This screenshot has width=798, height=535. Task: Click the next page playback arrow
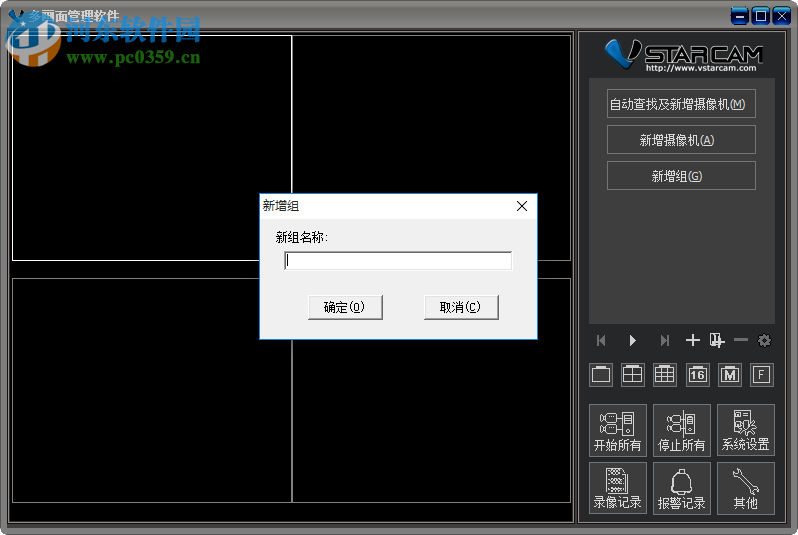(x=664, y=340)
